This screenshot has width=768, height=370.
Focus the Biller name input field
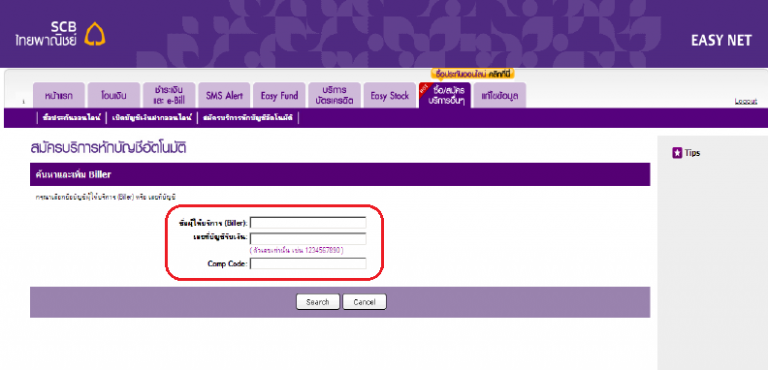[x=308, y=222]
